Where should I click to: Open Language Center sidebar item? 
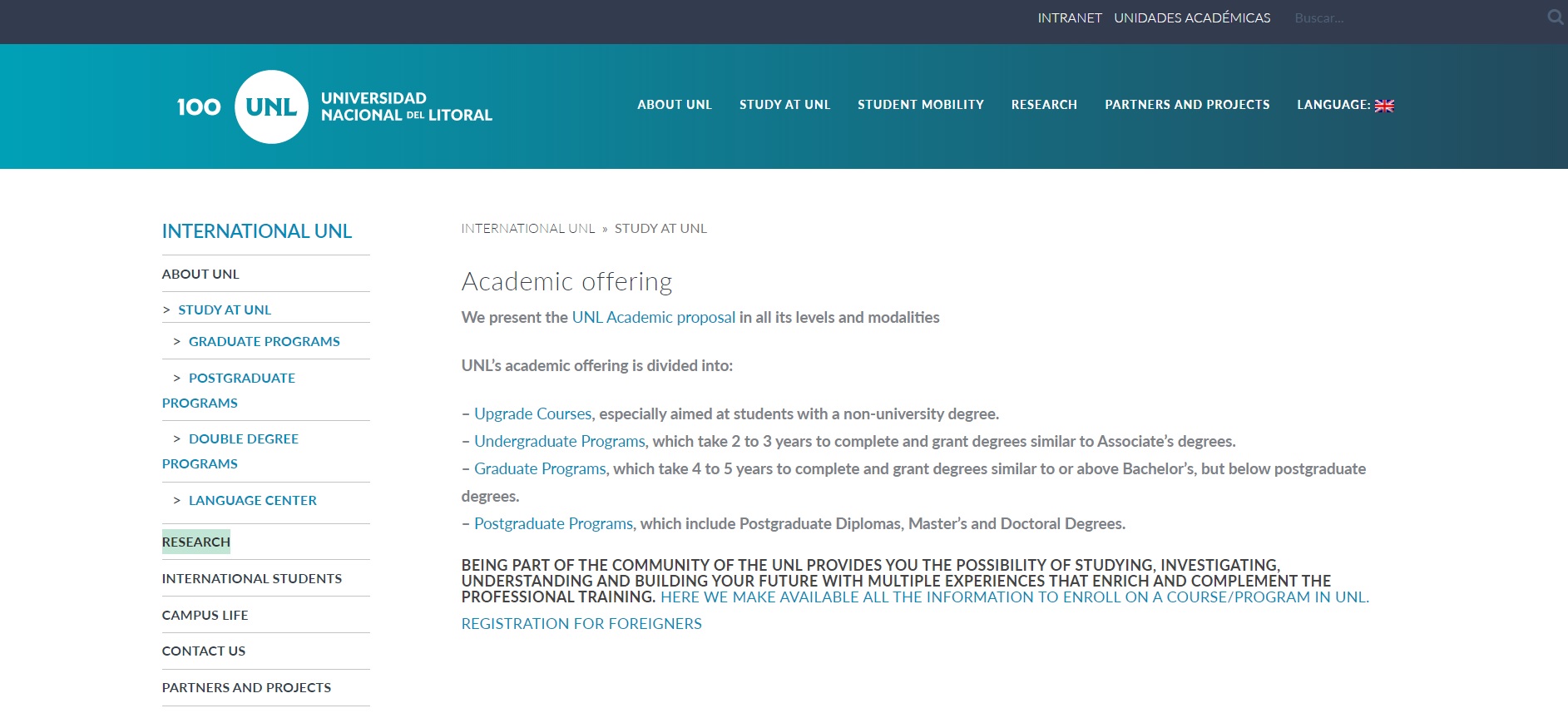(x=252, y=501)
